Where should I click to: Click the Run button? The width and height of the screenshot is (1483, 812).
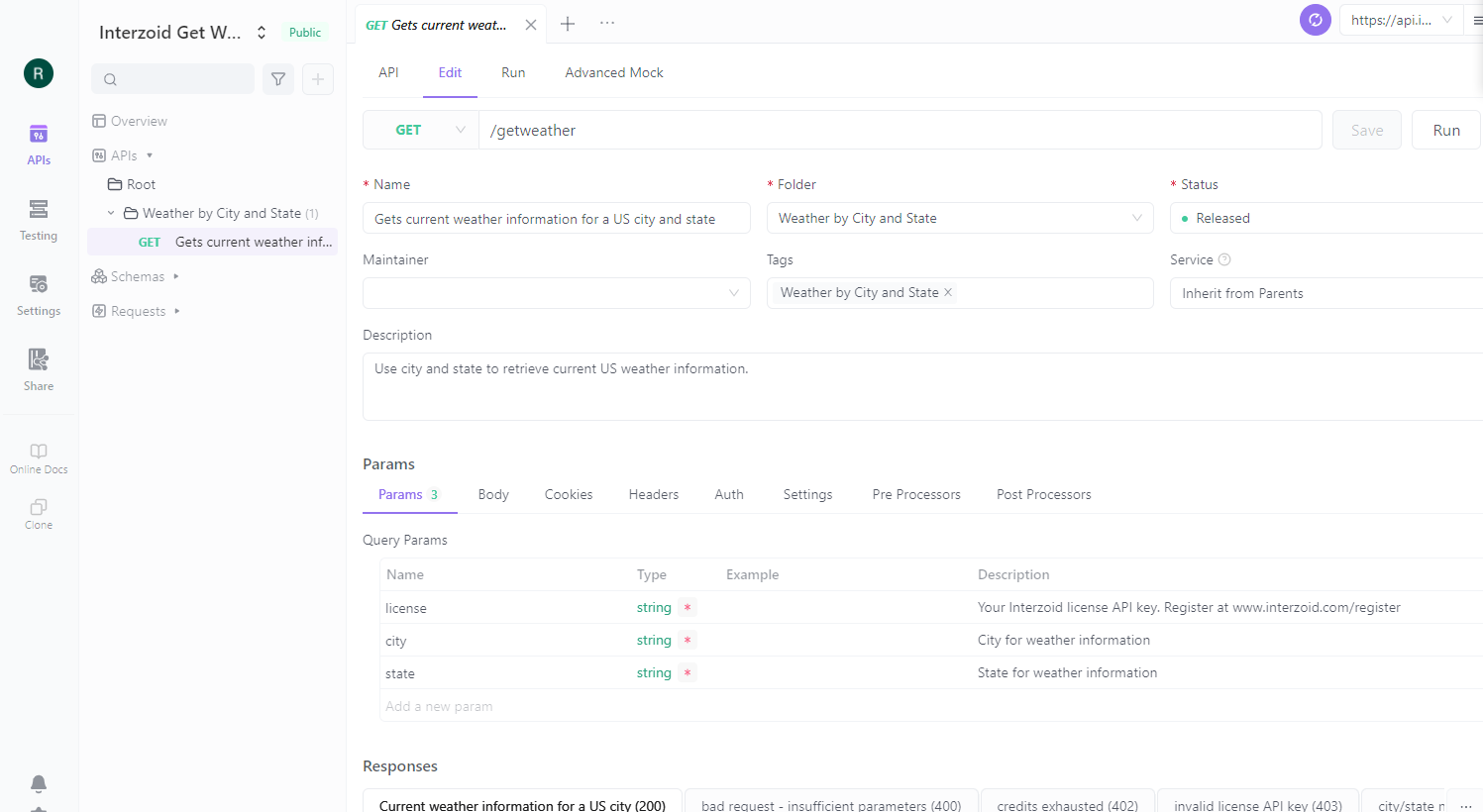[x=1446, y=130]
